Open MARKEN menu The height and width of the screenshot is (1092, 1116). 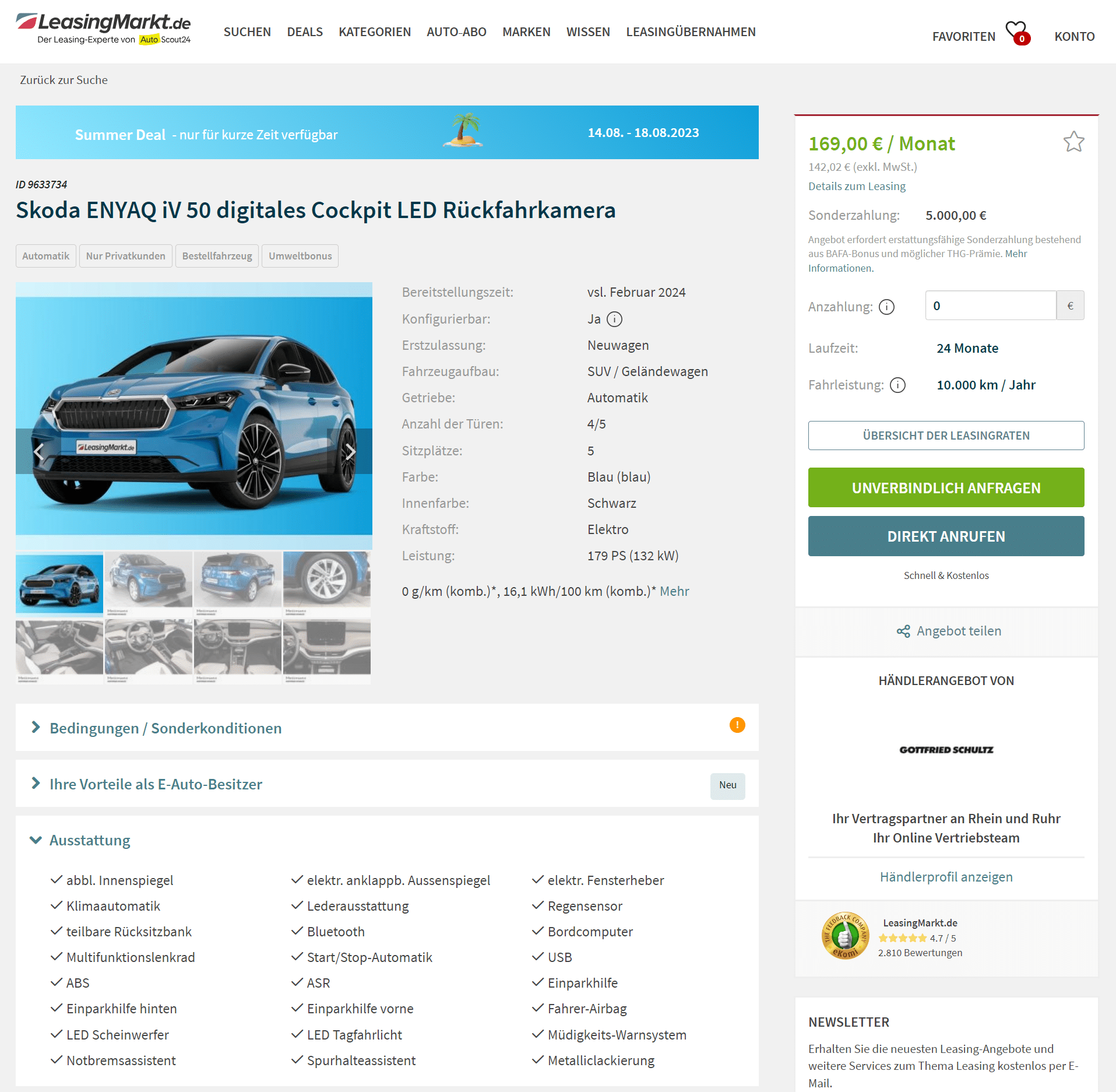[x=526, y=32]
